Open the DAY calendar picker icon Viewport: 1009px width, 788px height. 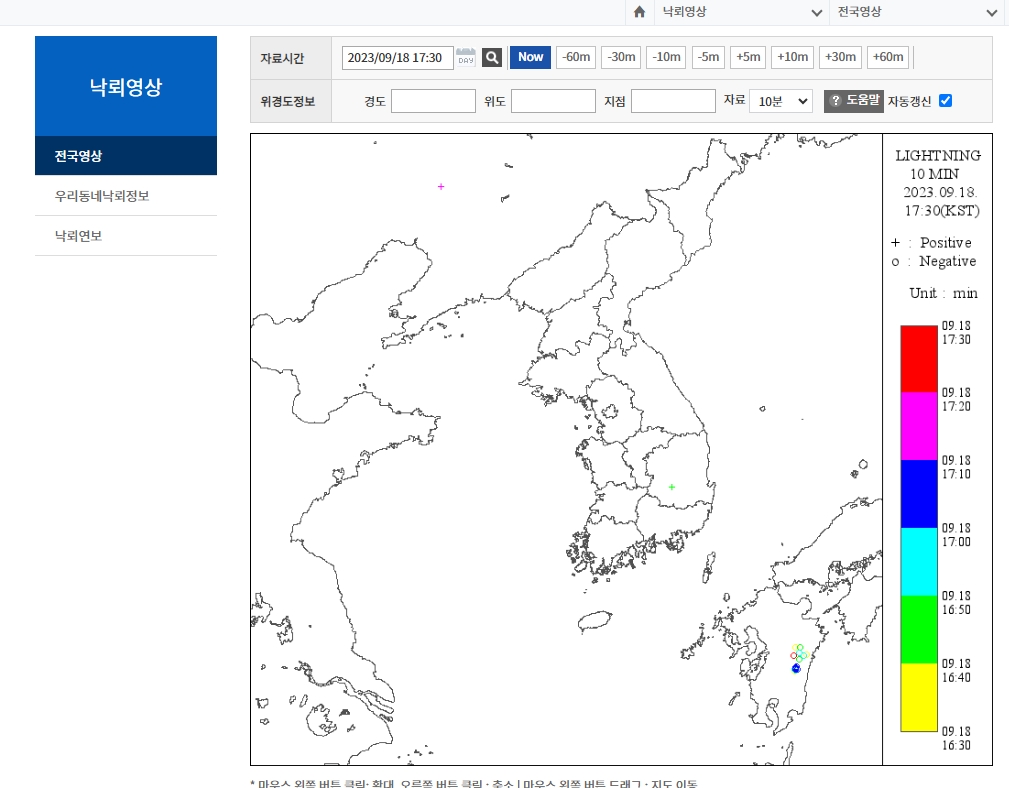click(x=465, y=57)
